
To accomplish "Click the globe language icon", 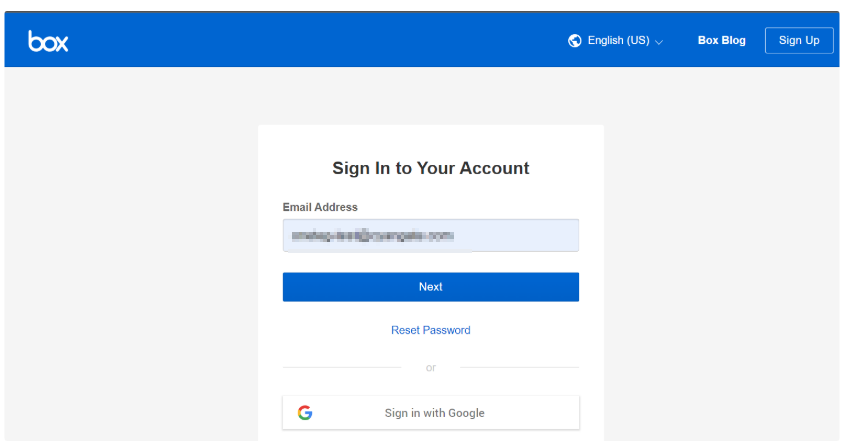I will click(x=575, y=41).
